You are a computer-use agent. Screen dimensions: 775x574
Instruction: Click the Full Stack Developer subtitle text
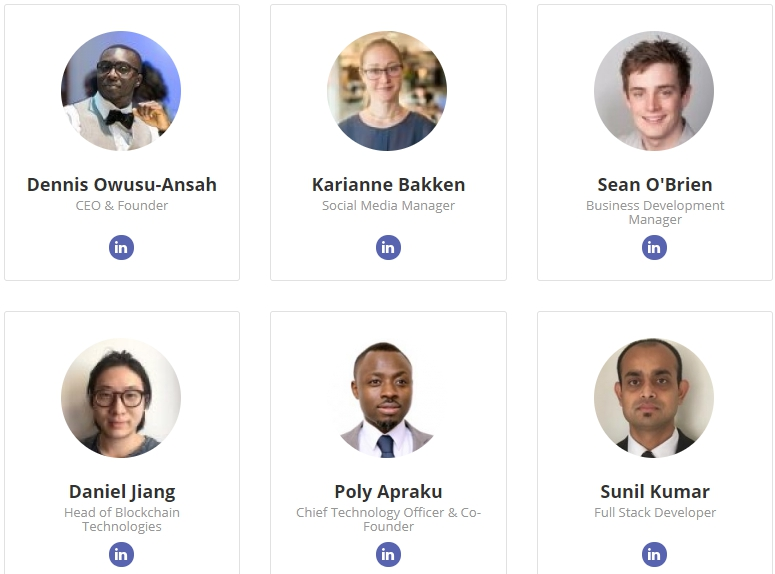(655, 513)
